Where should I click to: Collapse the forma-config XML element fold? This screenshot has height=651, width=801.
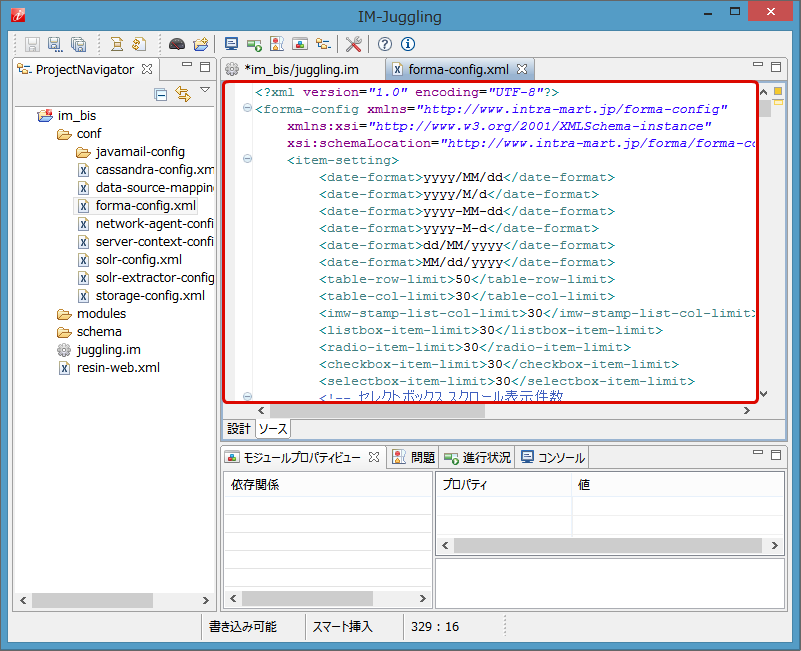[x=247, y=109]
